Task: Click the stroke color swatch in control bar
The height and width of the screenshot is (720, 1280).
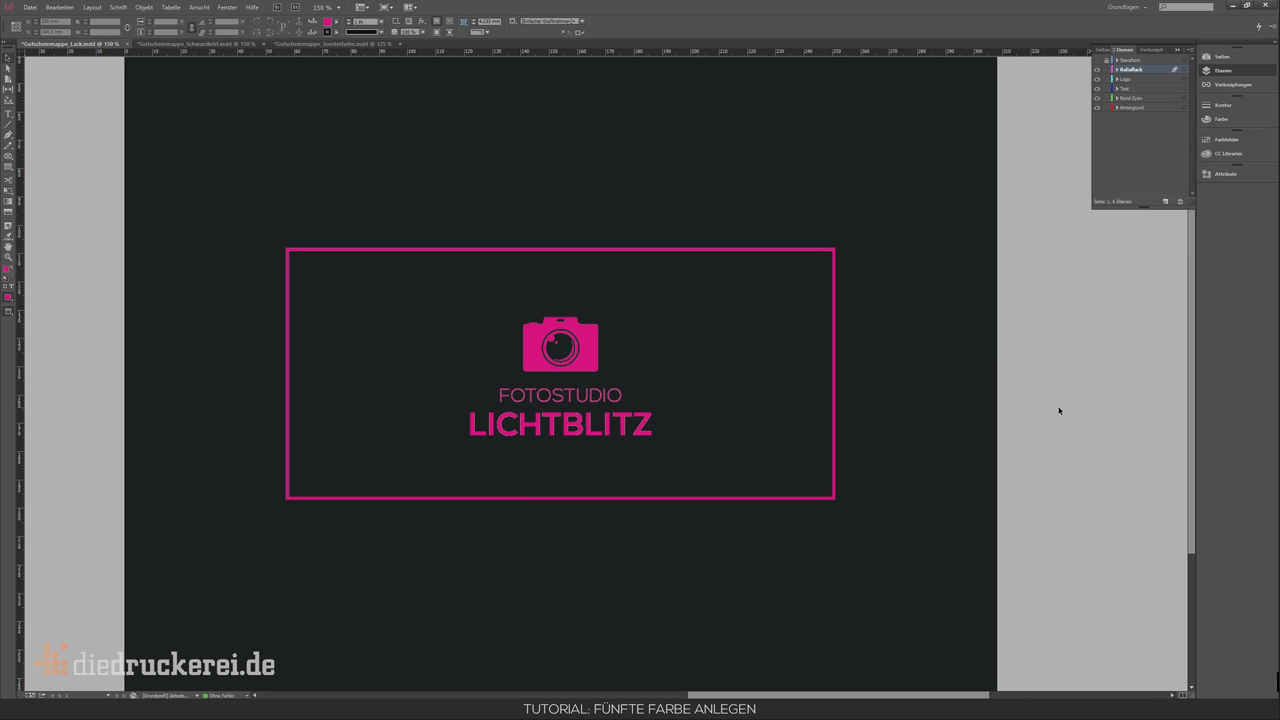Action: tap(327, 32)
